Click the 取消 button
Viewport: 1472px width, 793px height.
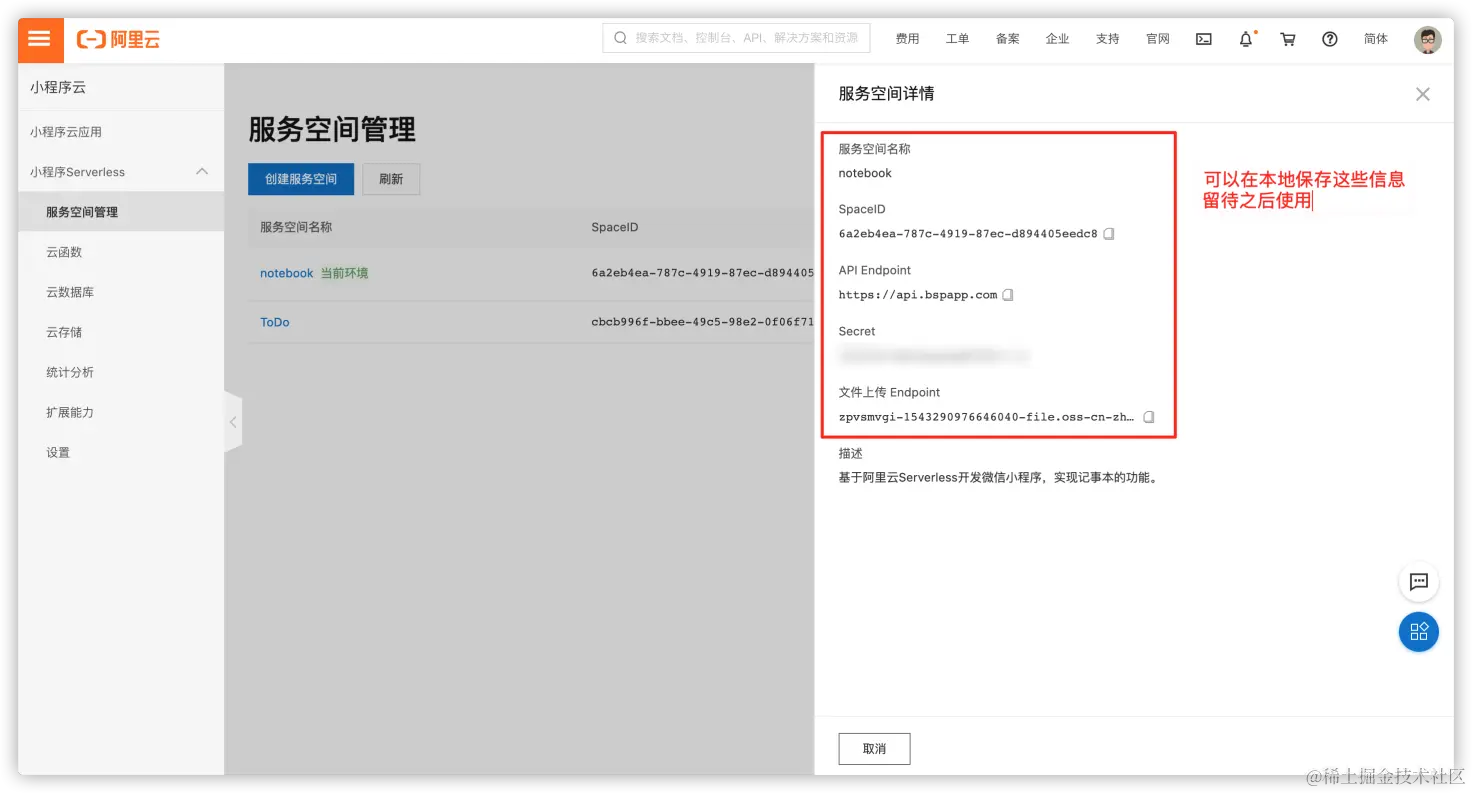(x=874, y=749)
